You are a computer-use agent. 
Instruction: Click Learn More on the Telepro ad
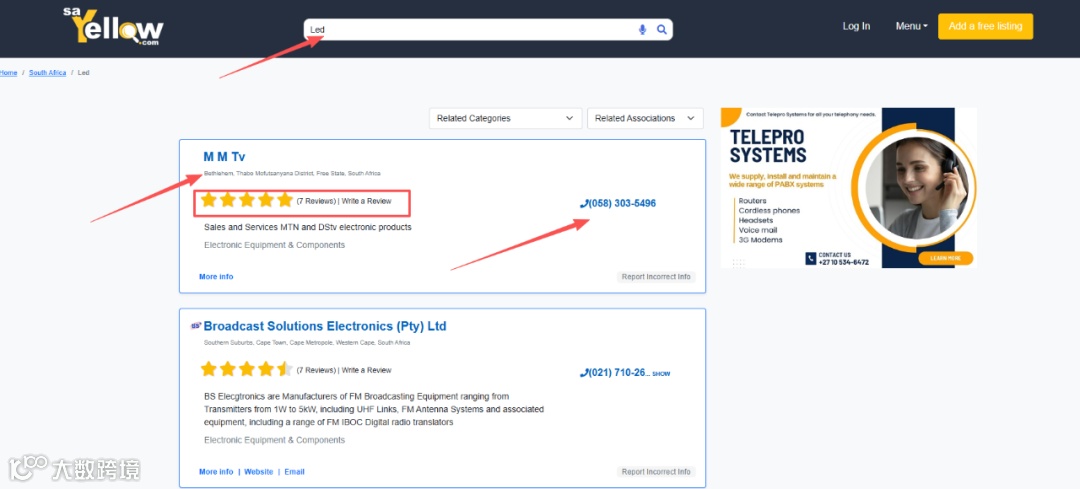pyautogui.click(x=945, y=258)
